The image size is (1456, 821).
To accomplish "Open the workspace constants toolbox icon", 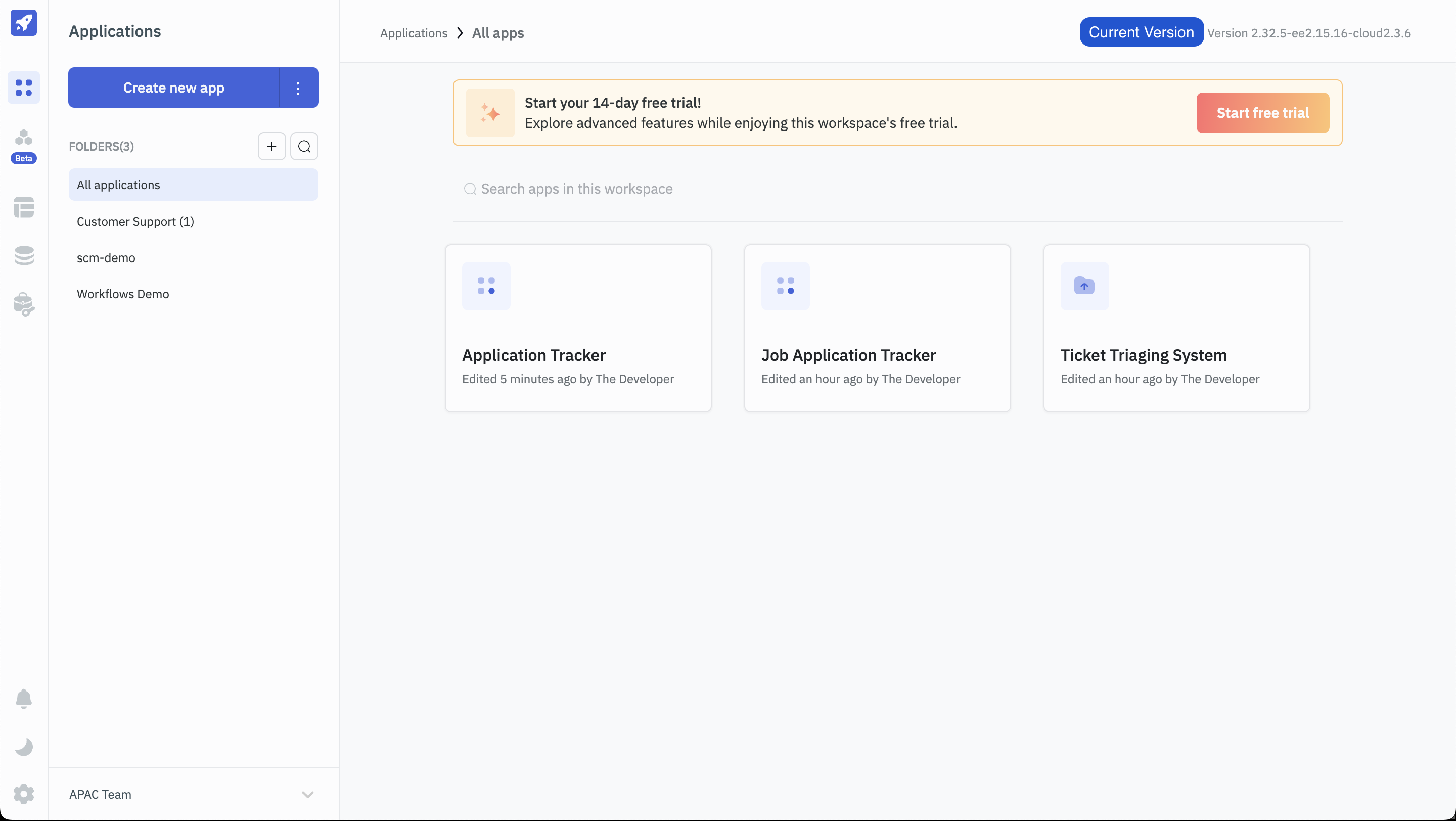I will coord(23,304).
